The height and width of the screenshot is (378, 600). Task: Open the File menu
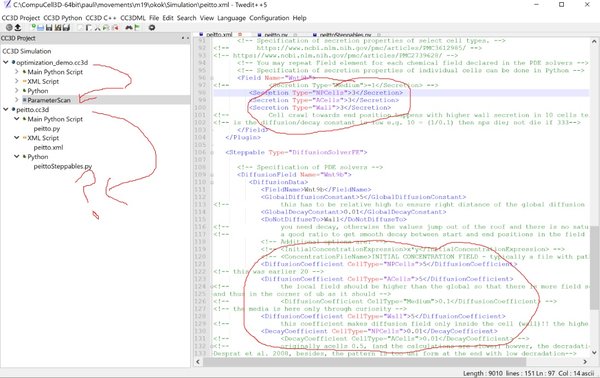click(154, 18)
